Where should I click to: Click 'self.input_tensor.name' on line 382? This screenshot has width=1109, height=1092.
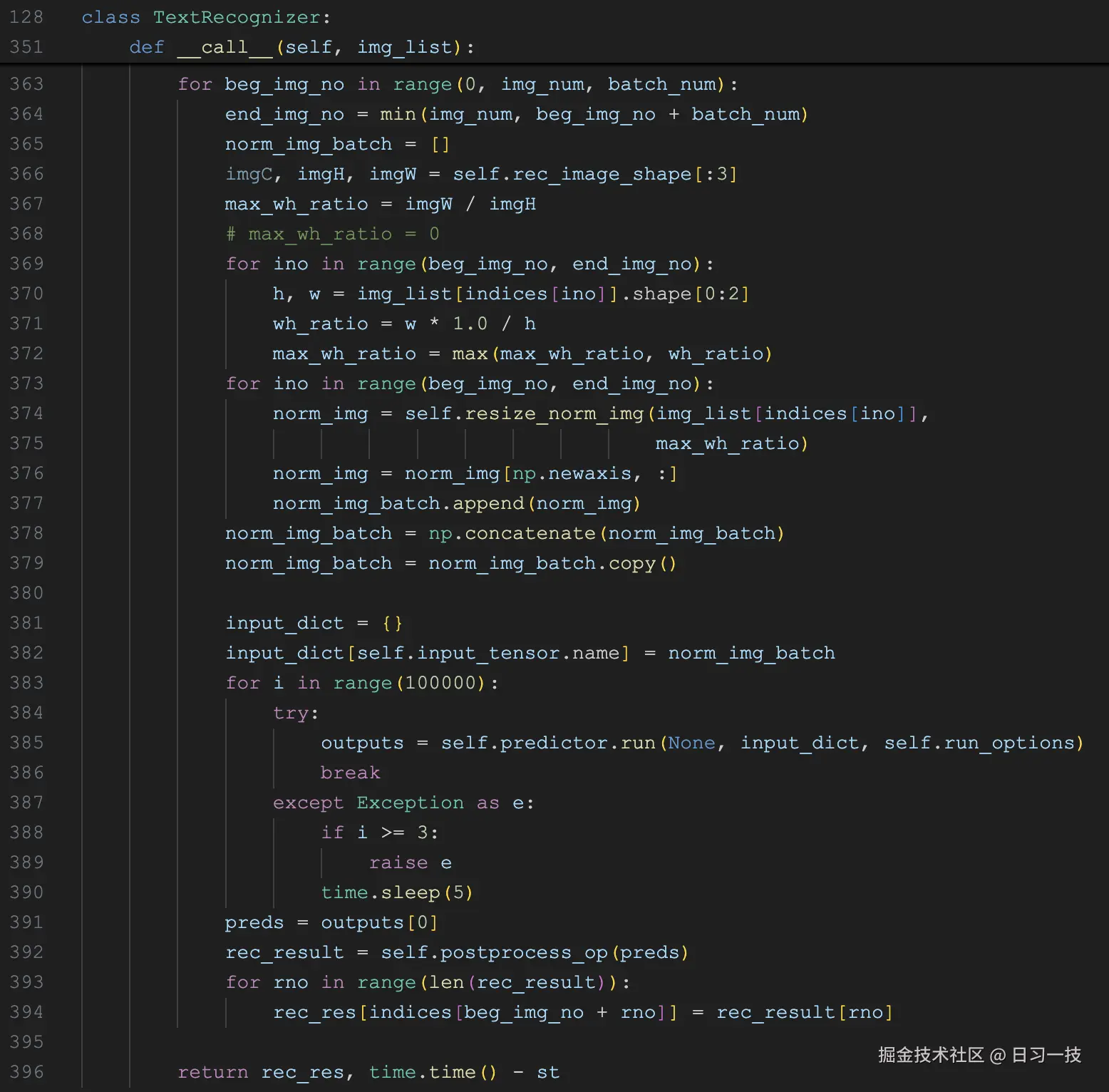point(488,653)
